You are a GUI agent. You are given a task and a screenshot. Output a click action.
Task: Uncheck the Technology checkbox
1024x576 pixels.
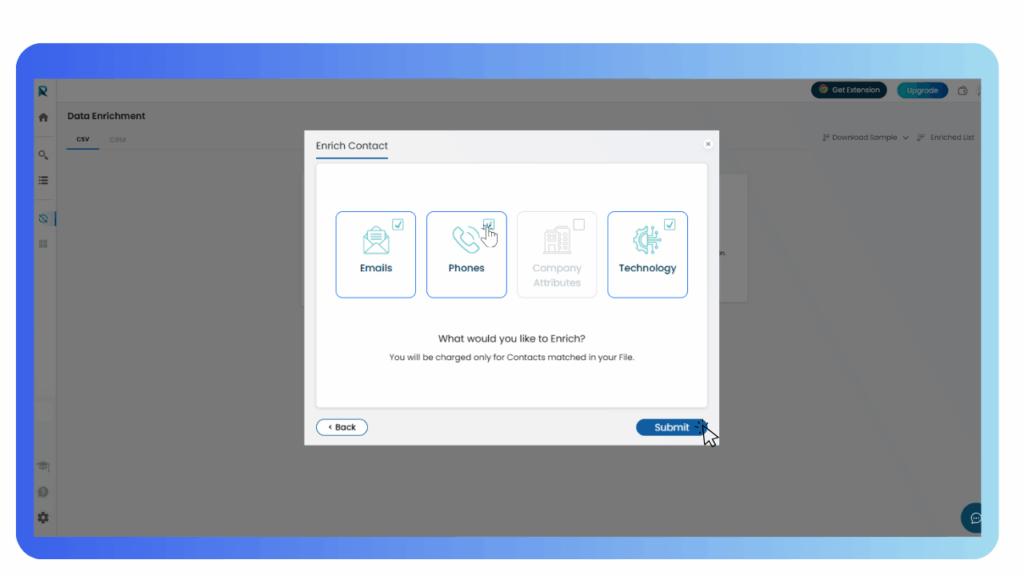[669, 225]
